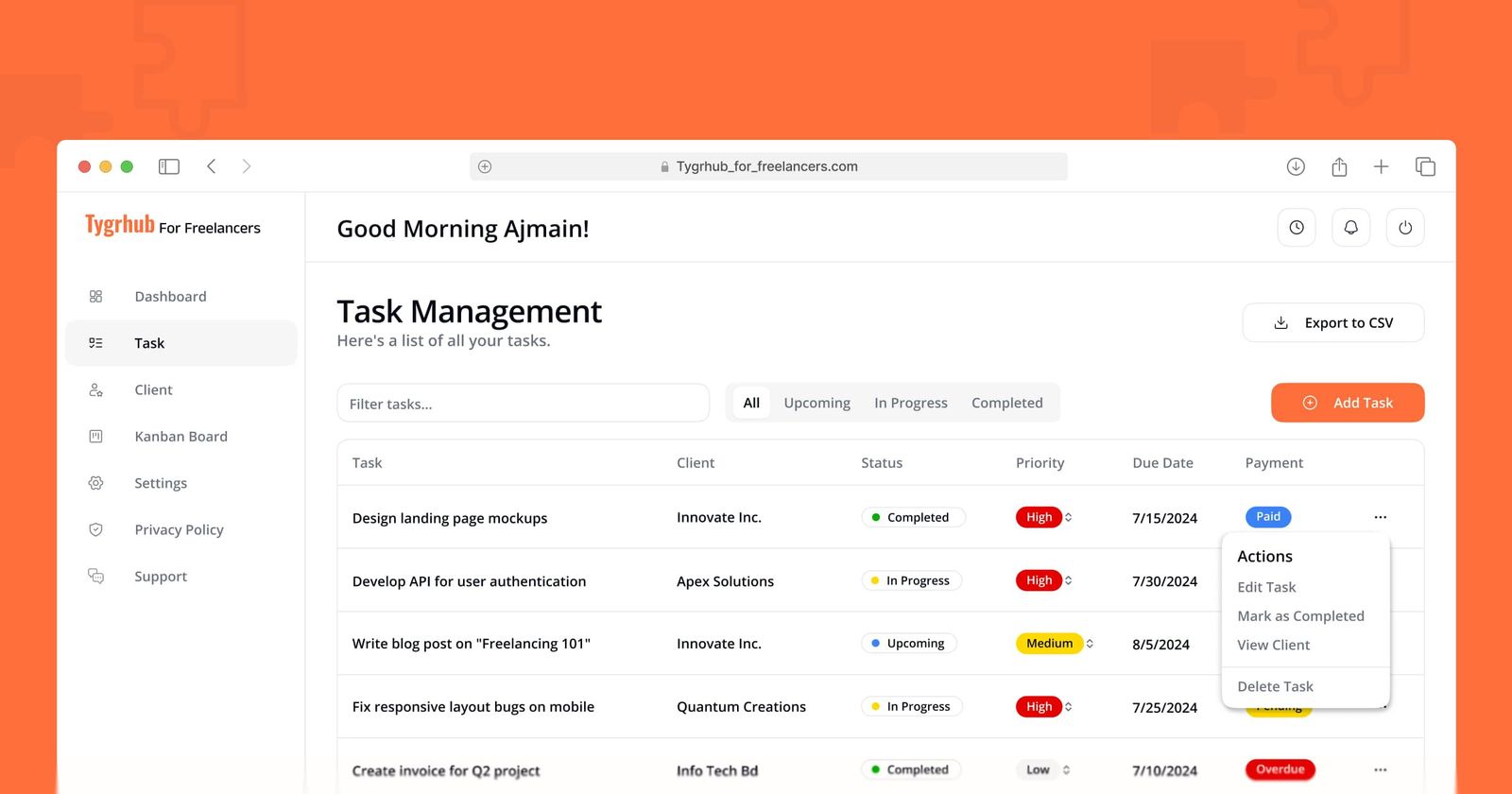Screen dimensions: 1512x794
Task: Open the Task sidebar item
Action: pyautogui.click(x=181, y=343)
